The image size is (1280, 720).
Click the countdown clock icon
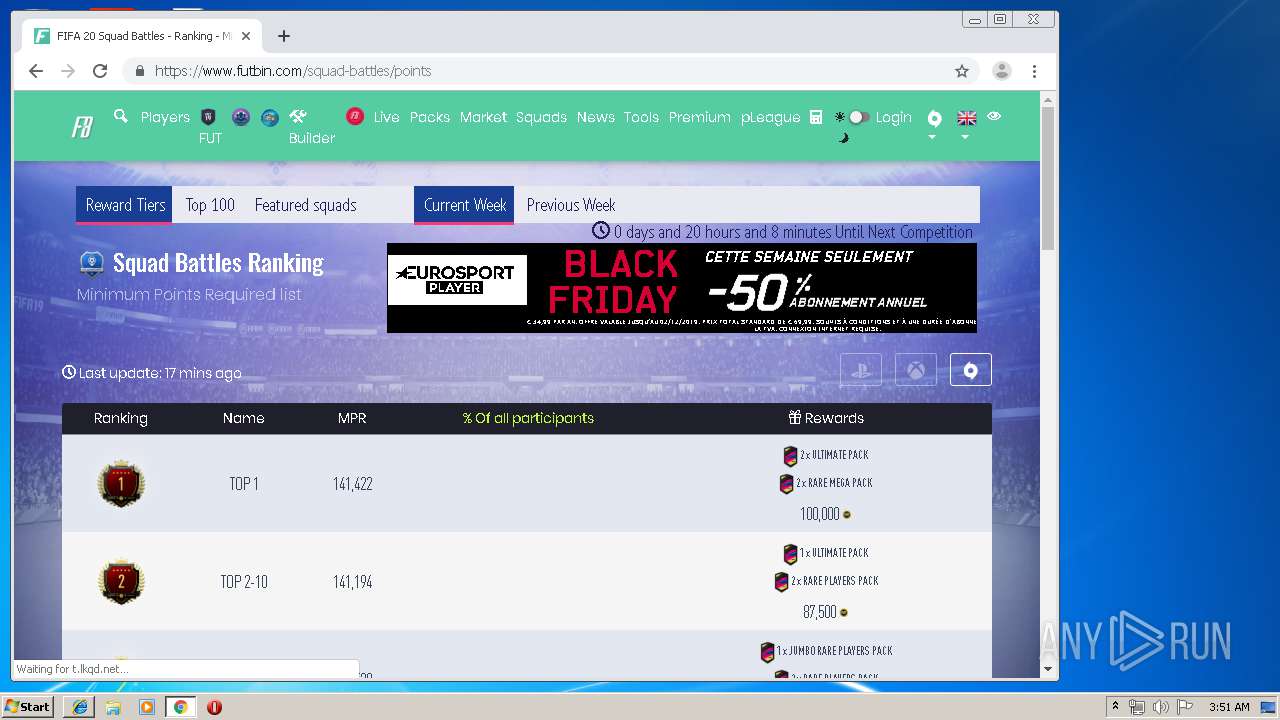point(601,230)
